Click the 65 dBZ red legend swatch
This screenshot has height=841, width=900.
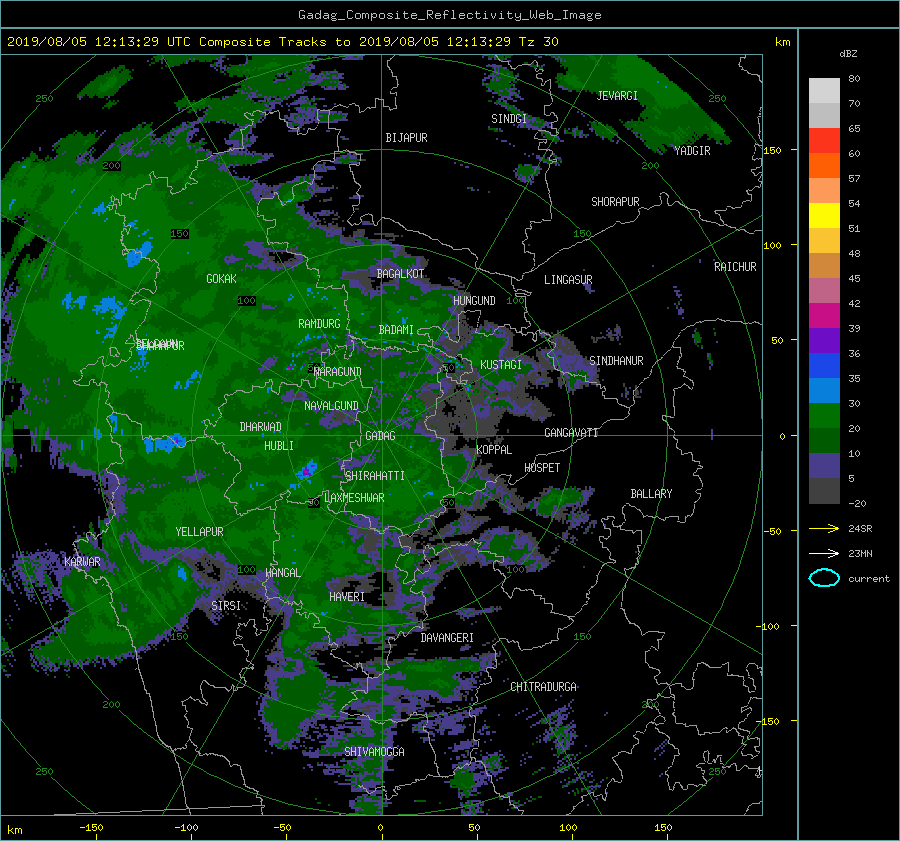click(824, 140)
